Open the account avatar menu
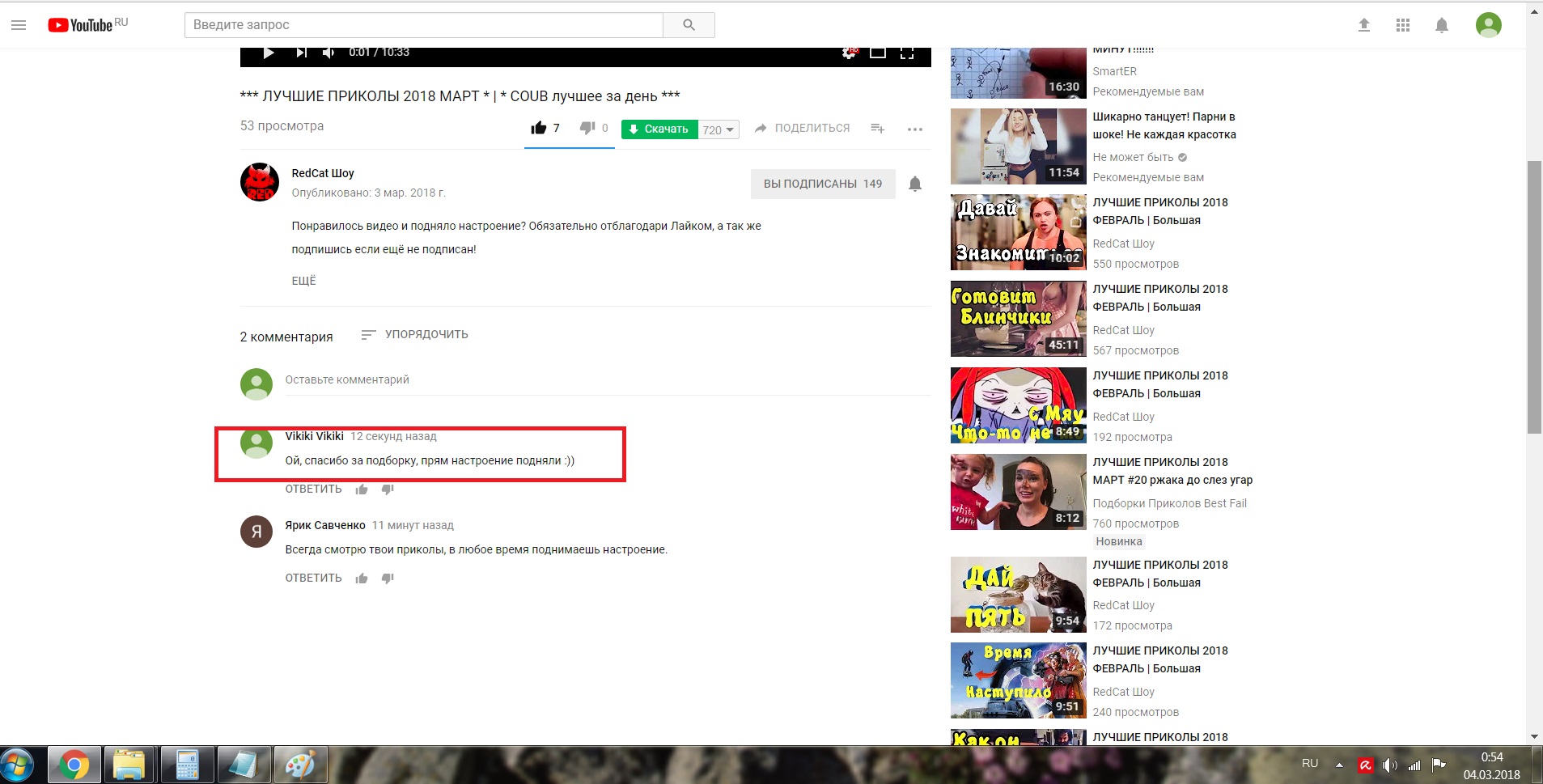Viewport: 1543px width, 784px height. (1489, 25)
